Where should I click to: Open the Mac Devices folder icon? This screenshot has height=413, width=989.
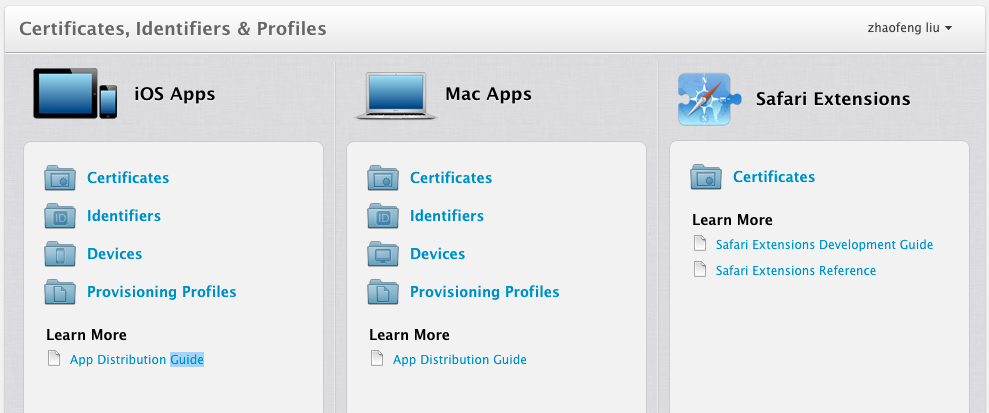point(383,253)
